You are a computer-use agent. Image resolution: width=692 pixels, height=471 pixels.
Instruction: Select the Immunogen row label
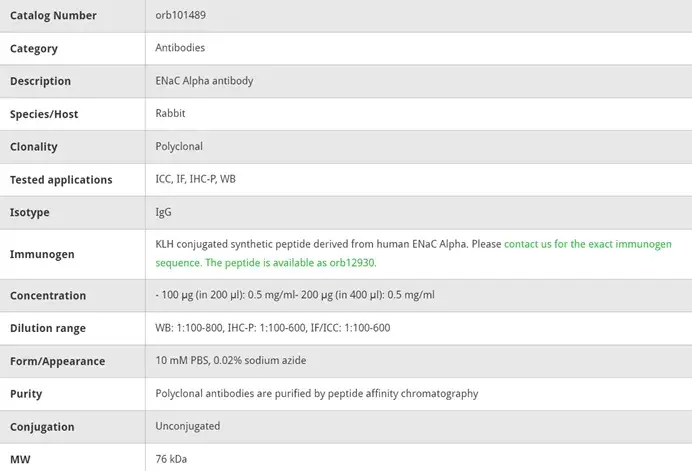click(42, 254)
